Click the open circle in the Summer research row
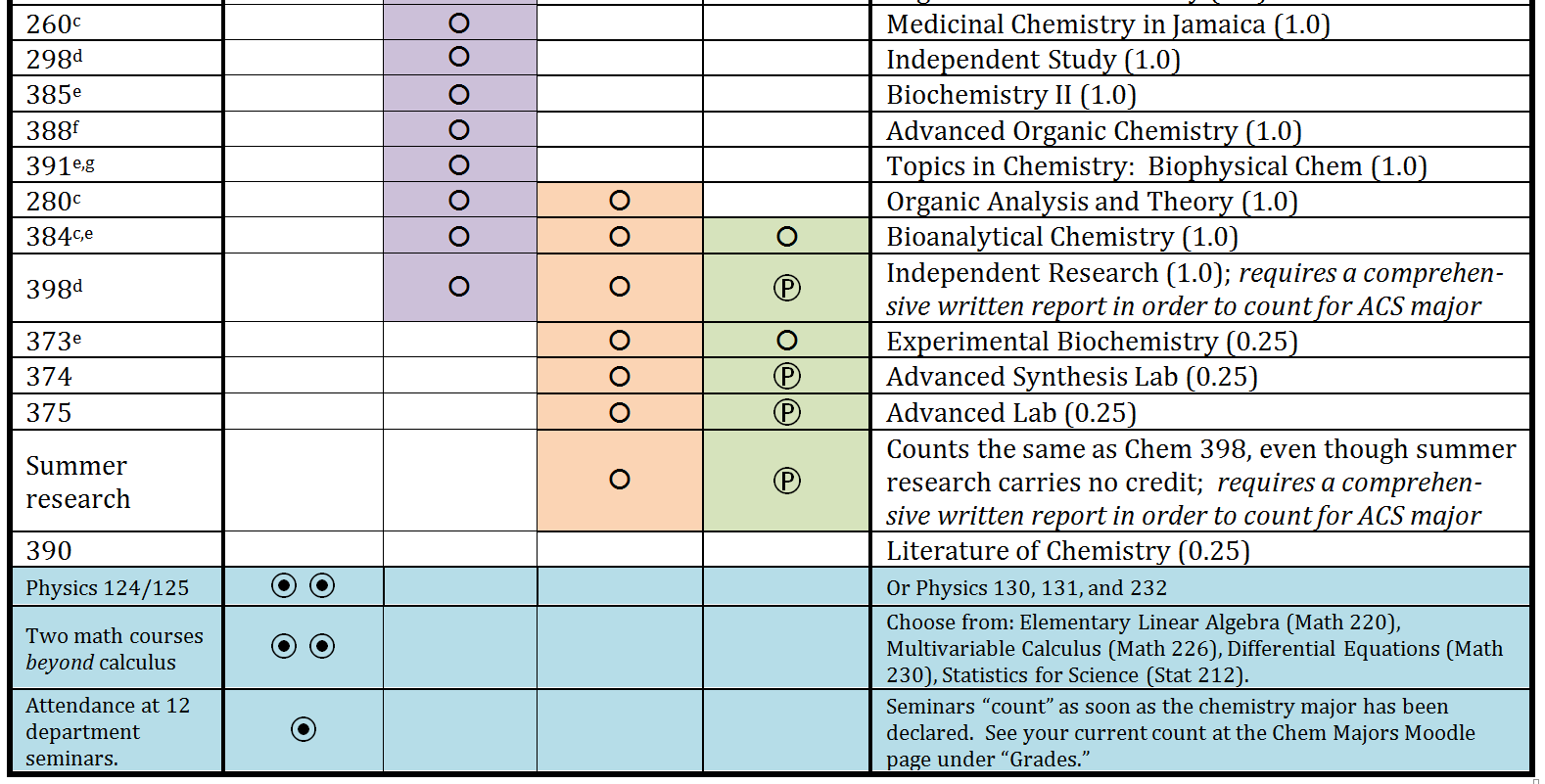This screenshot has height=784, width=1545. (x=620, y=480)
